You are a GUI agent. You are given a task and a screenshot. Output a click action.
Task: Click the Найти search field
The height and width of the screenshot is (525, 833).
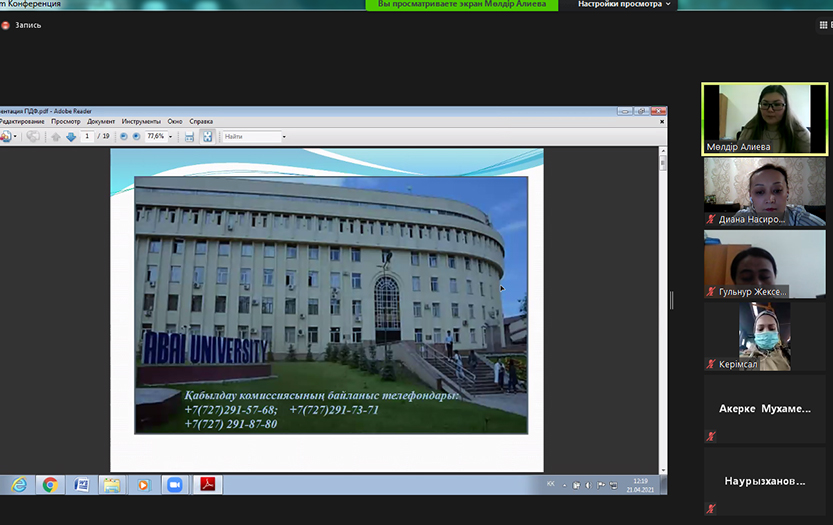pos(251,137)
